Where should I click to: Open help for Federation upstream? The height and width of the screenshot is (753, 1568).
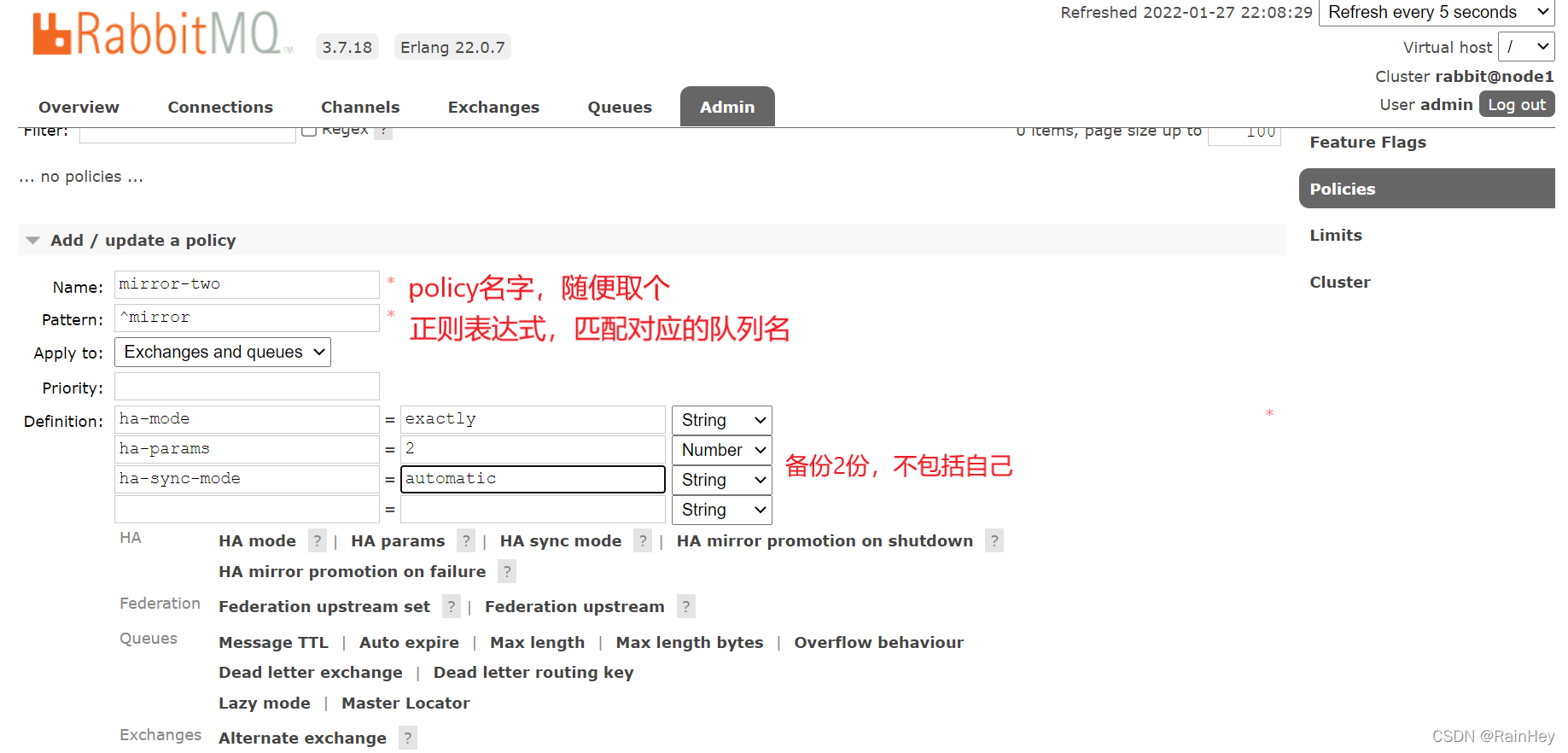coord(686,606)
